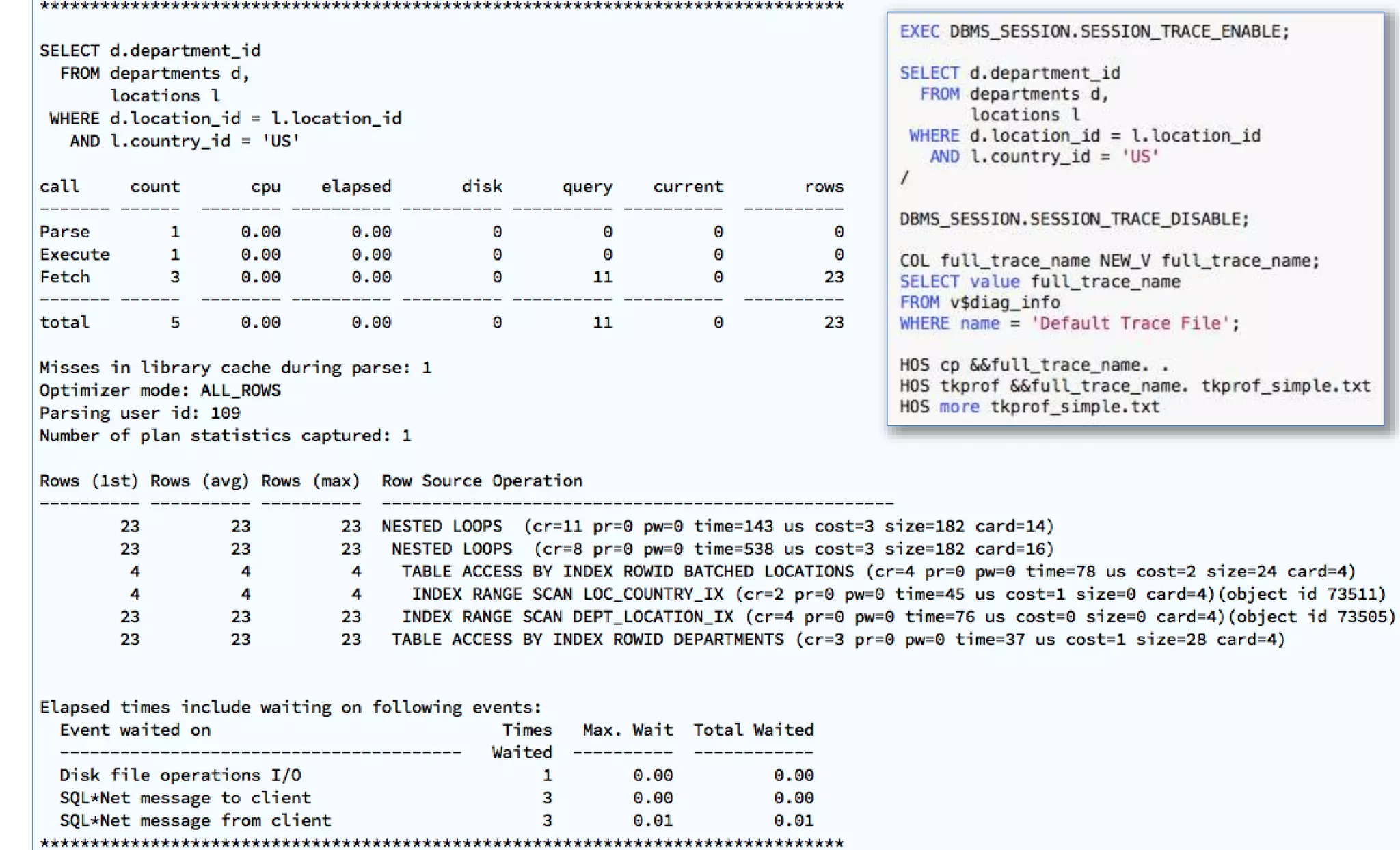Click the 'US' literal in red

point(1140,157)
